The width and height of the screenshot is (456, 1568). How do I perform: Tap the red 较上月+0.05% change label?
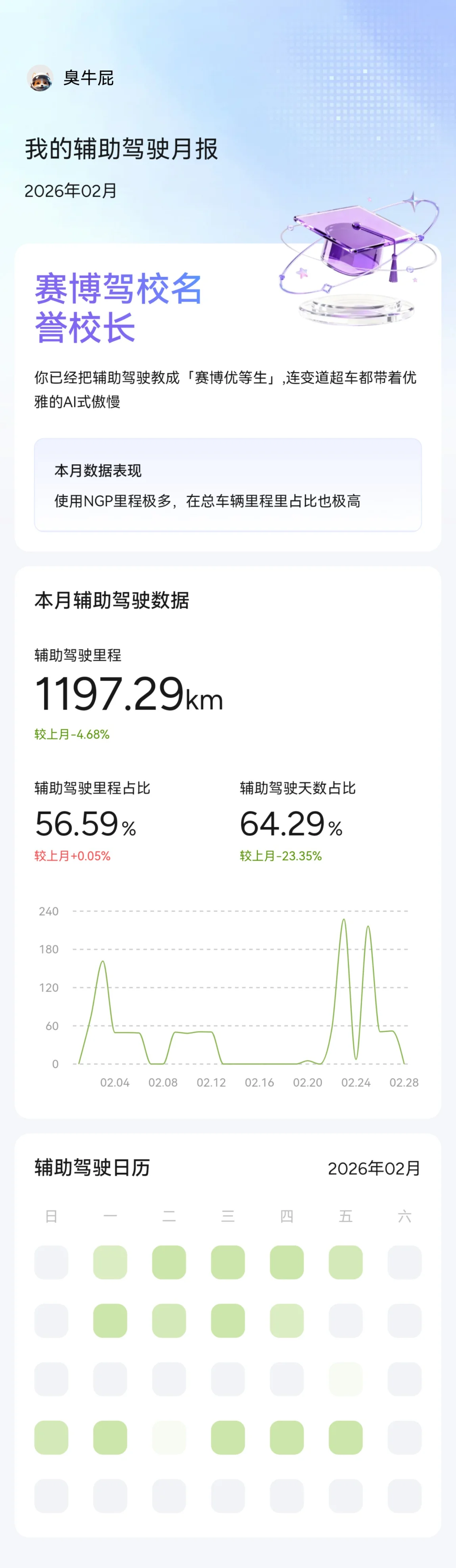tap(72, 856)
